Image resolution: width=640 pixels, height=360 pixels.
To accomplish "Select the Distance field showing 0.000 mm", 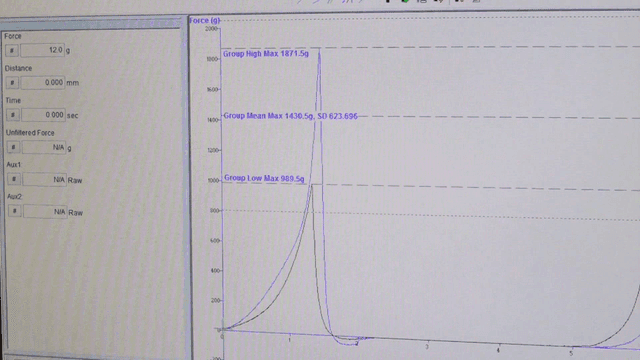I will (x=43, y=82).
